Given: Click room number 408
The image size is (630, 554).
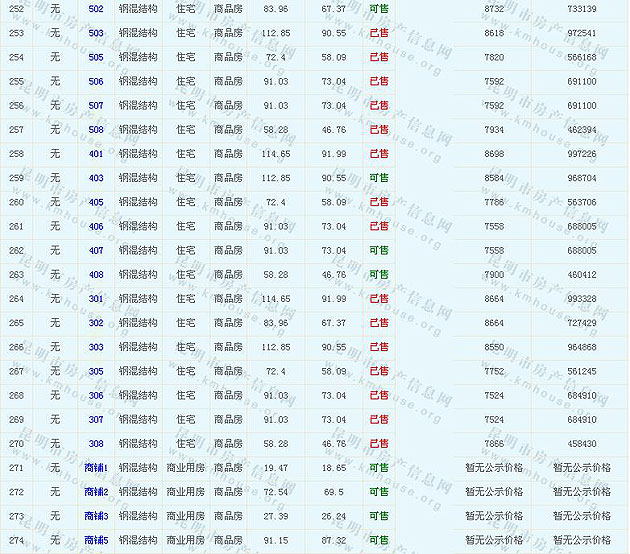Looking at the screenshot, I should pos(96,275).
